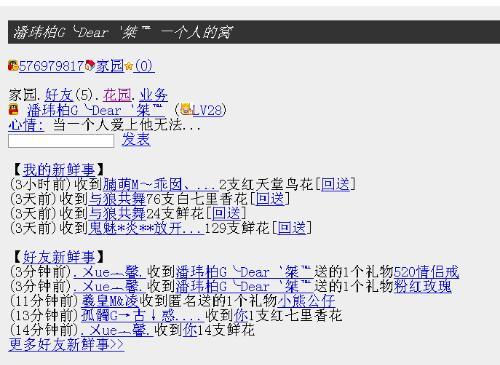Viewport: 500px width, 365px height.
Task: Click the home icon before 家园
Action: coord(90,66)
